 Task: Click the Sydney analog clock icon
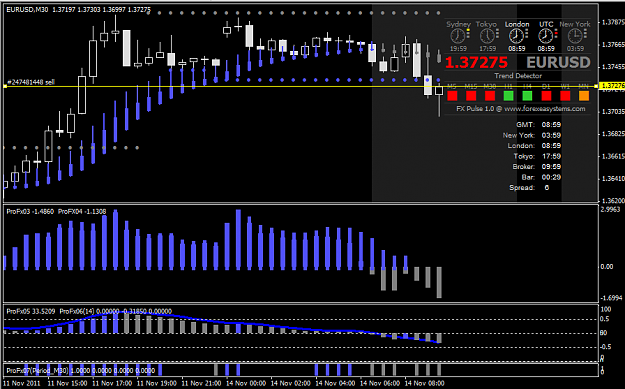tap(458, 37)
